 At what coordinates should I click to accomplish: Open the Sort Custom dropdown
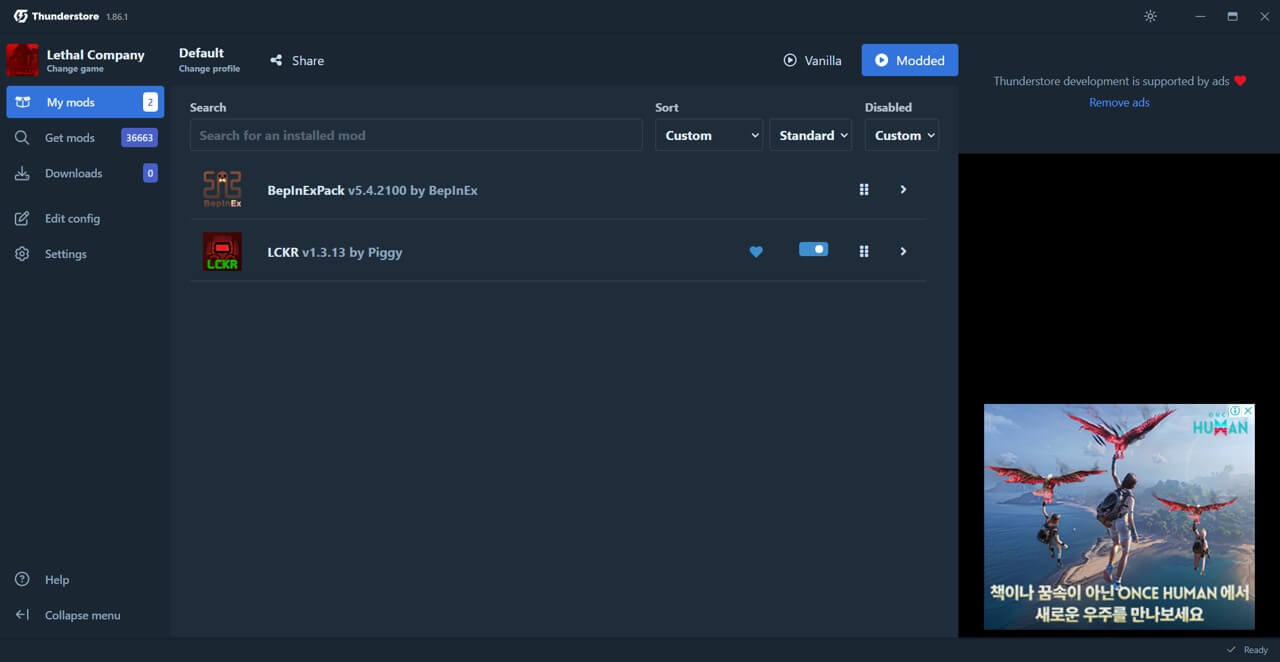[708, 135]
